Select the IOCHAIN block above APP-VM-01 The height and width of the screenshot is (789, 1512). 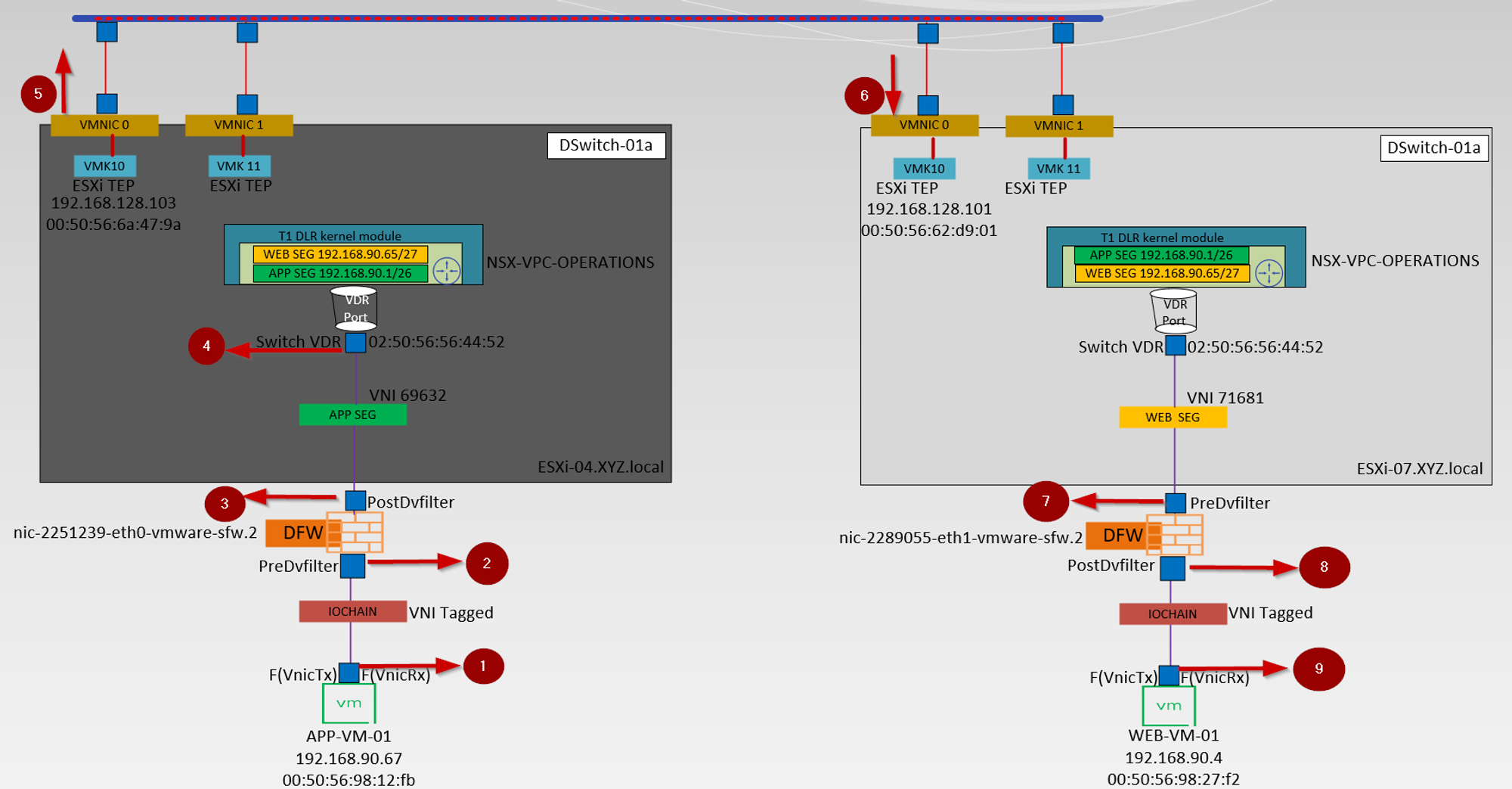pyautogui.click(x=352, y=611)
